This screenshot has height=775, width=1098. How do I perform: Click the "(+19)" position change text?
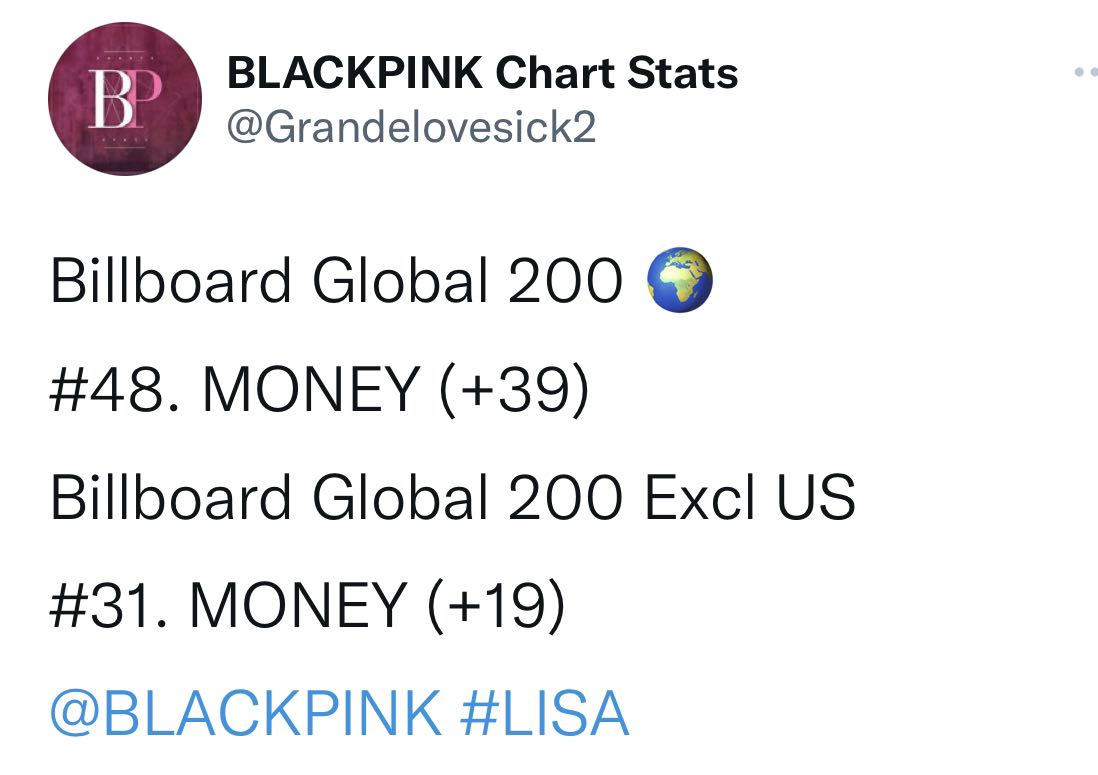[x=496, y=606]
